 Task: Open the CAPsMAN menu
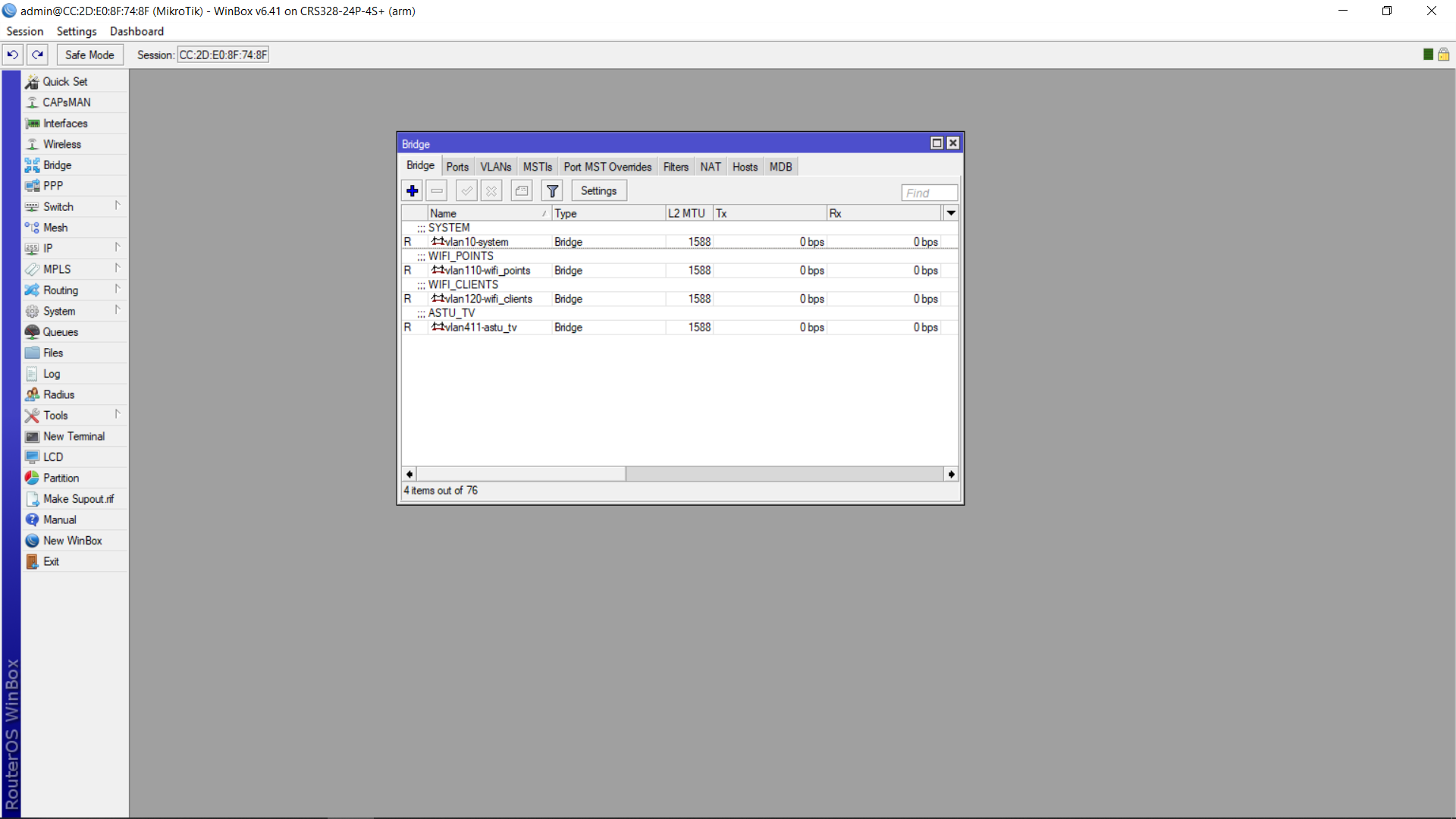tap(74, 102)
